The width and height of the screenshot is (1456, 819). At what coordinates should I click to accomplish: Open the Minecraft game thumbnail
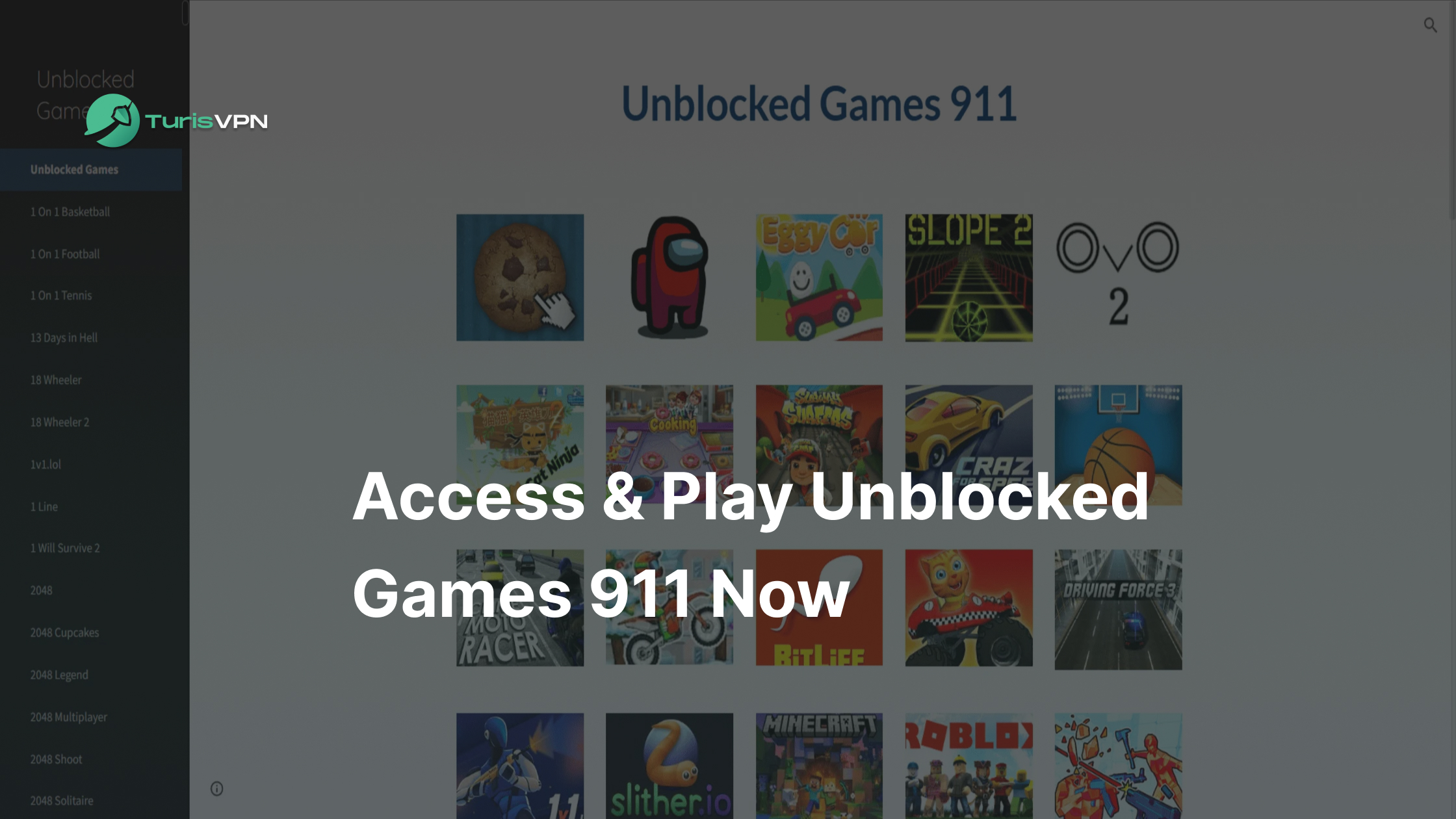819,766
